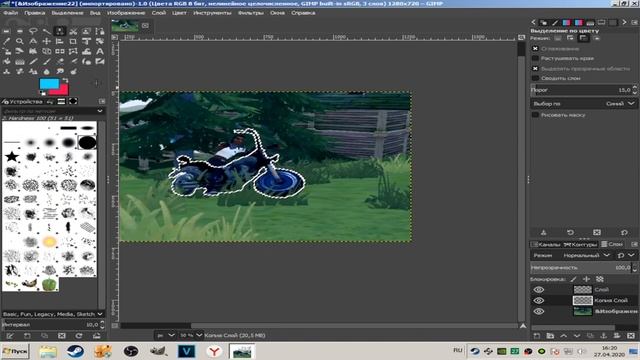Open Yandex browser from the taskbar

[214, 351]
